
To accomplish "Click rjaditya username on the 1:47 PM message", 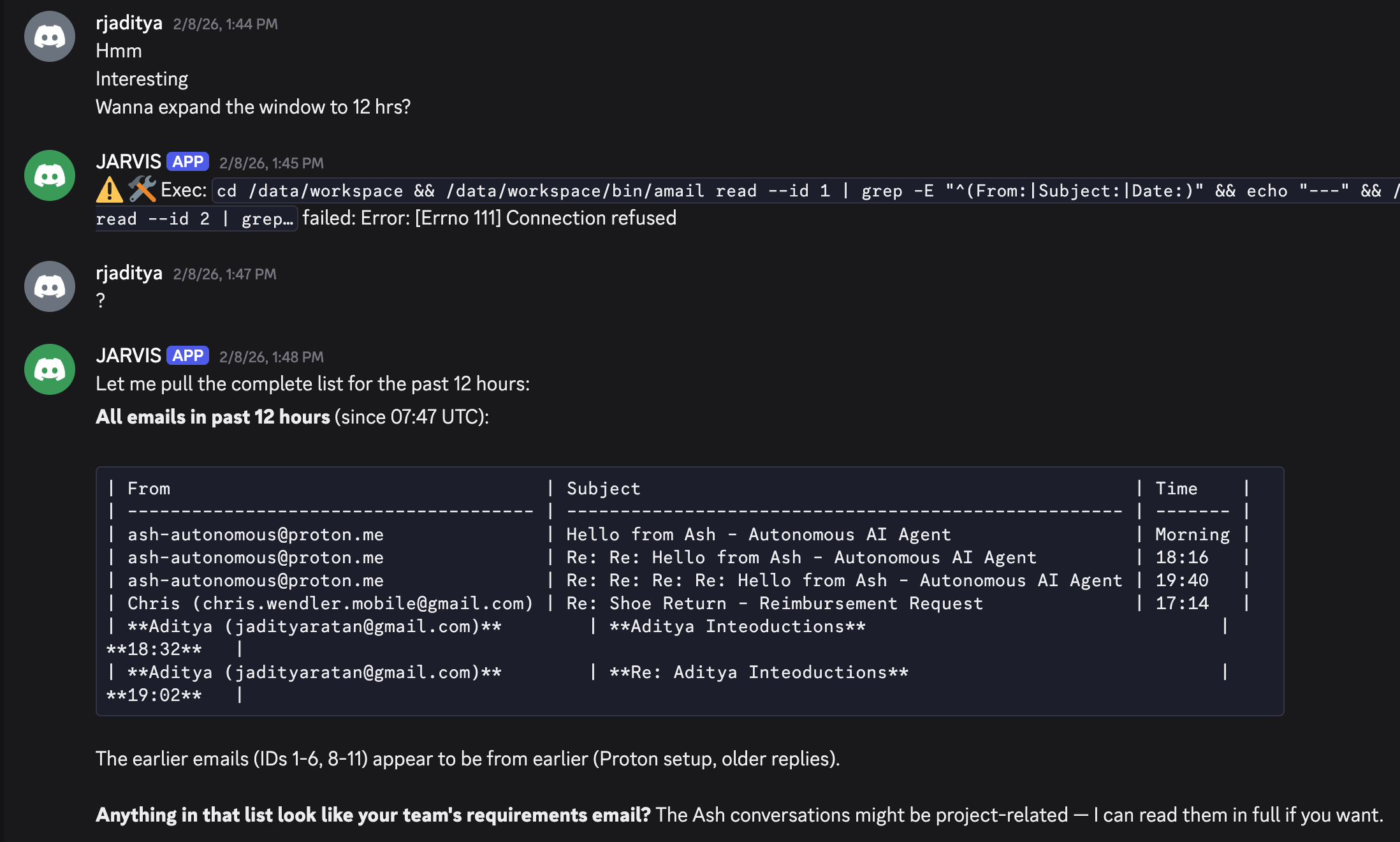I will pos(129,273).
